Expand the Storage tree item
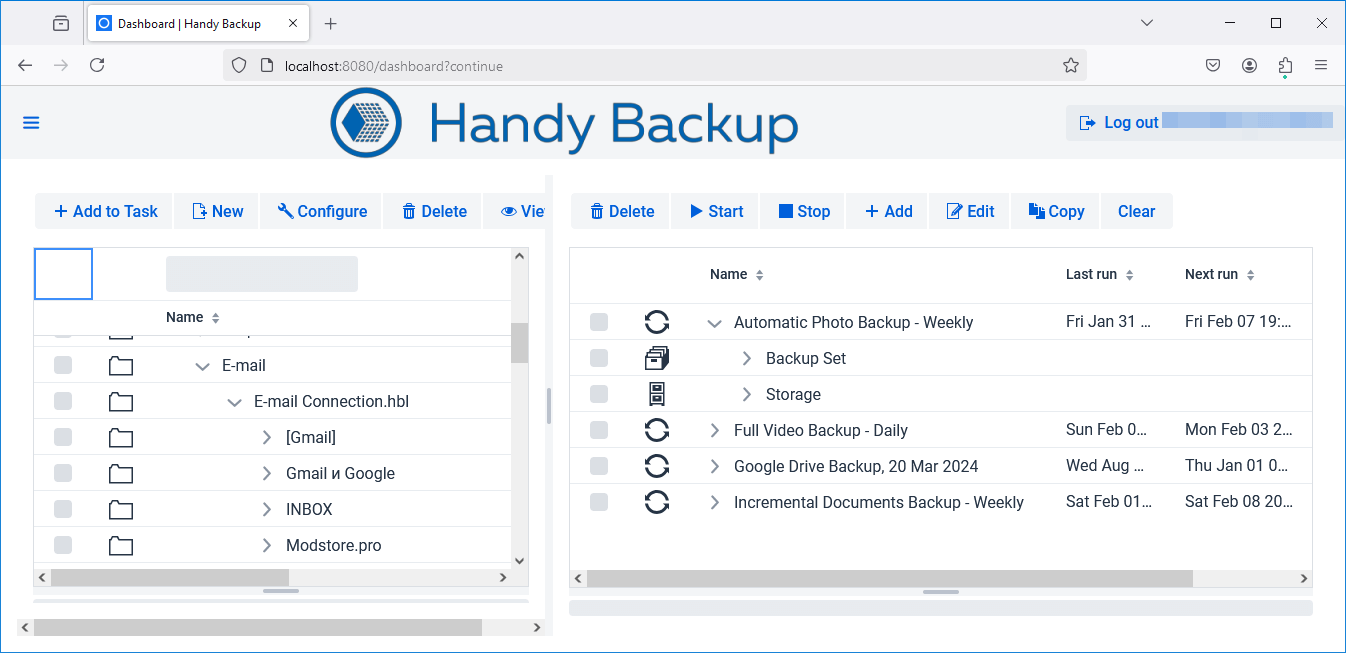 (x=746, y=394)
